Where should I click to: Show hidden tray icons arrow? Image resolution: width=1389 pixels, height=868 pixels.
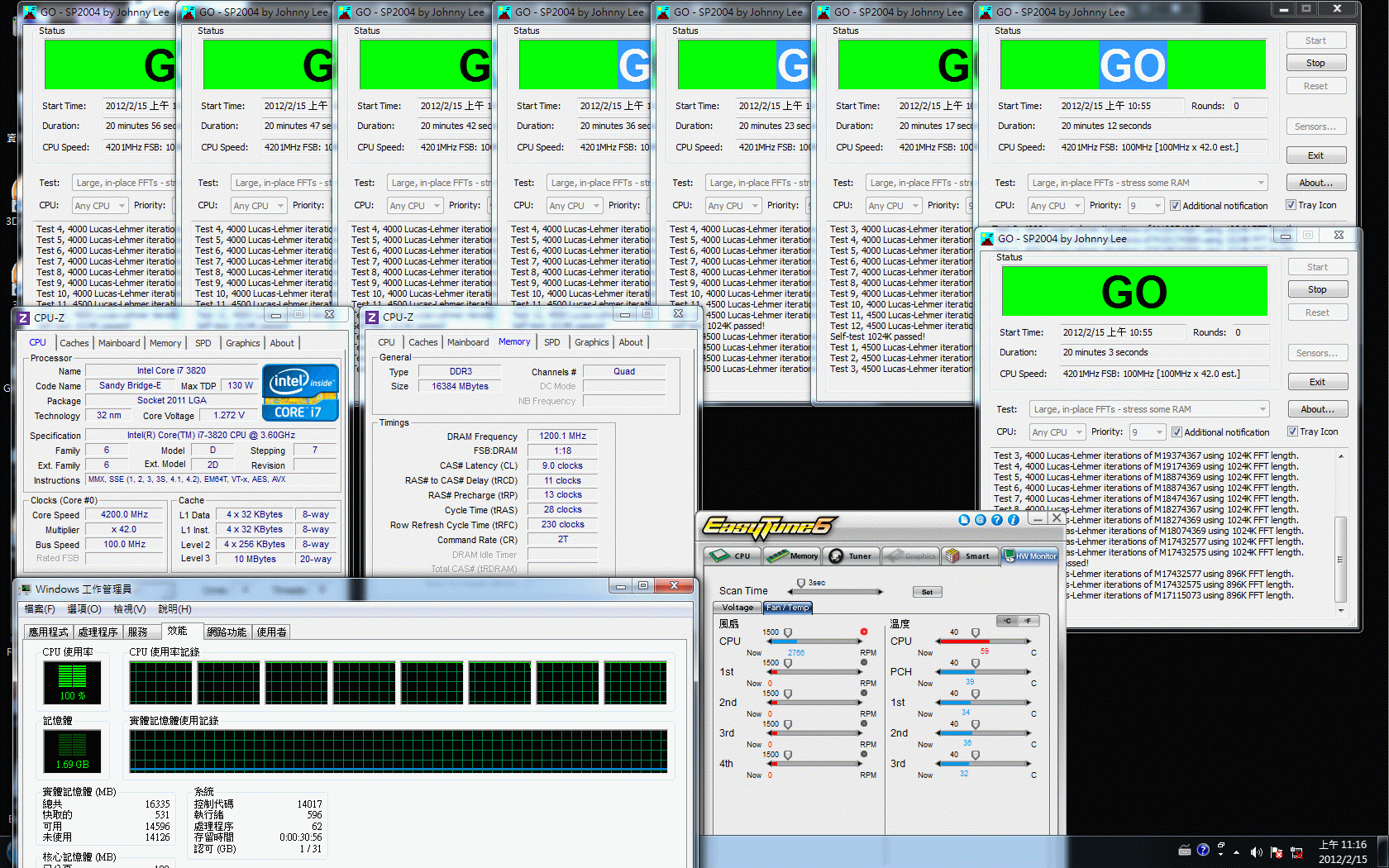click(x=1237, y=851)
